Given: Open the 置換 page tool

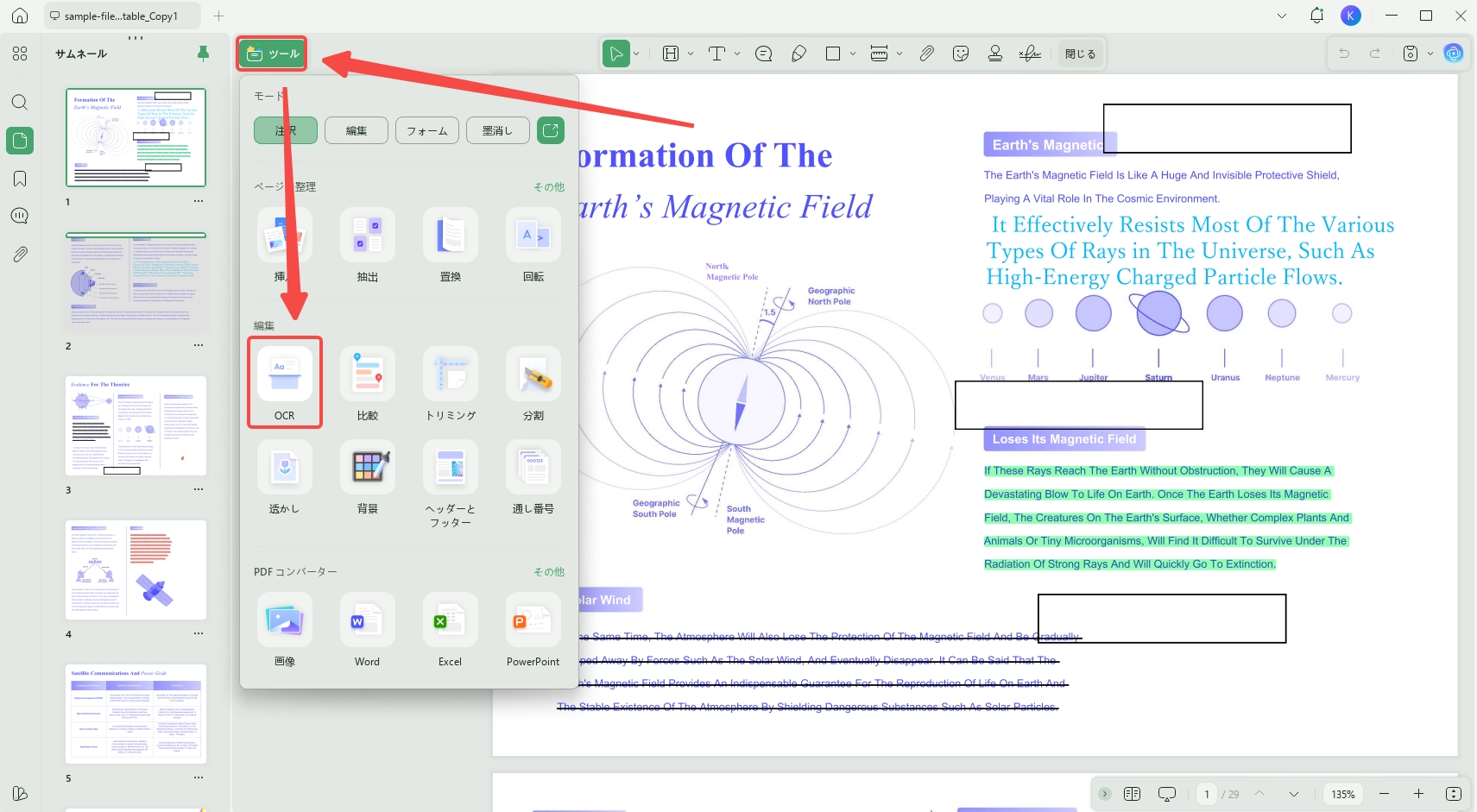Looking at the screenshot, I should tap(451, 245).
